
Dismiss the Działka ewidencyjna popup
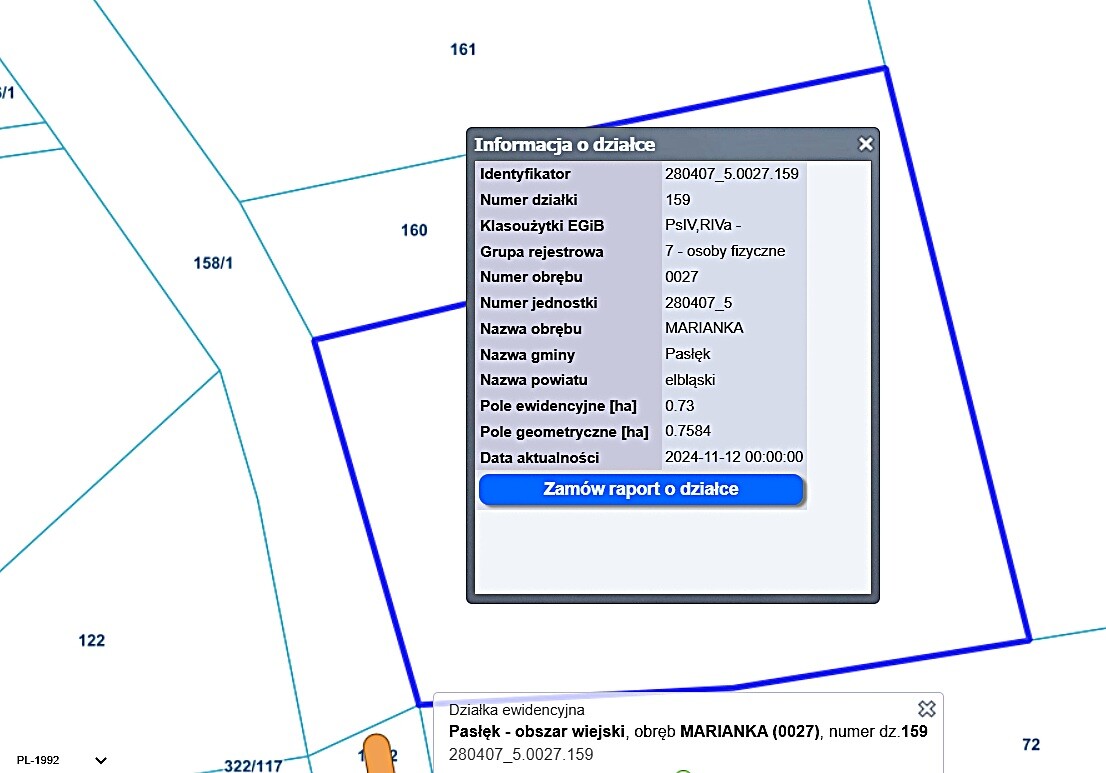[x=926, y=709]
